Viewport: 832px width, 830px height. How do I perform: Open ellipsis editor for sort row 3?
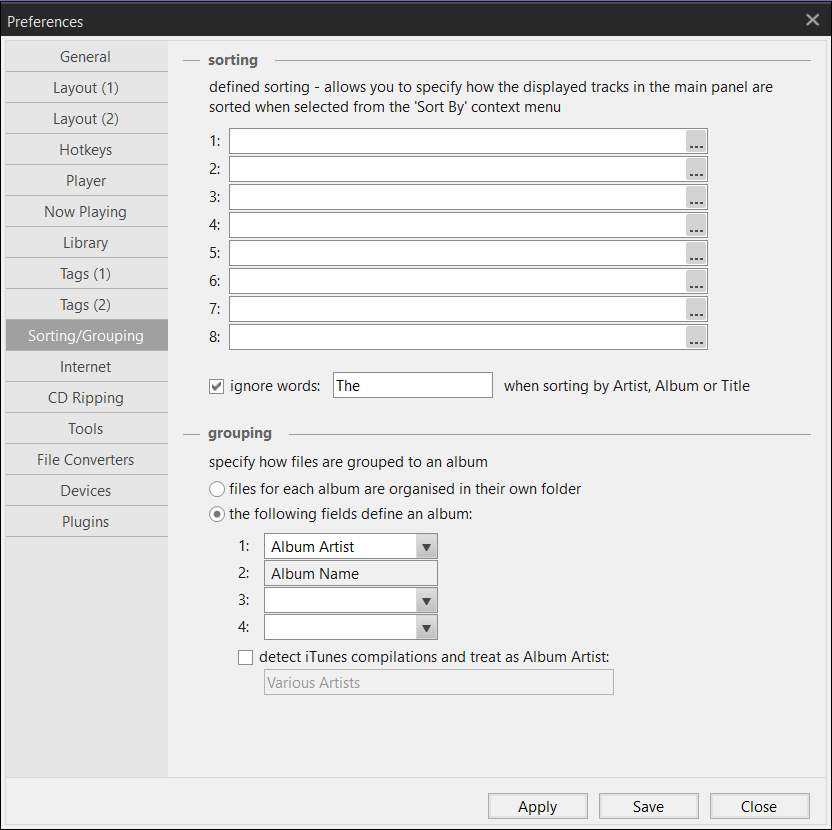[696, 197]
